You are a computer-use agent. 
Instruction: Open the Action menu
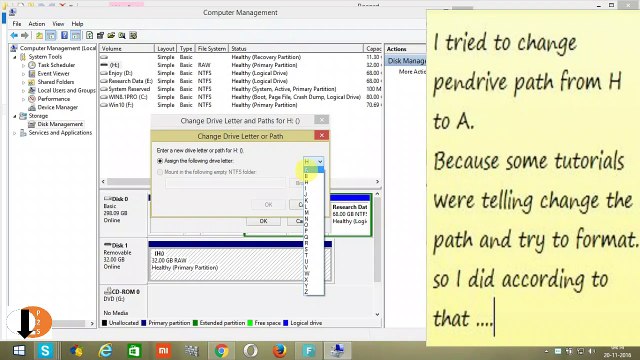pyautogui.click(x=37, y=24)
